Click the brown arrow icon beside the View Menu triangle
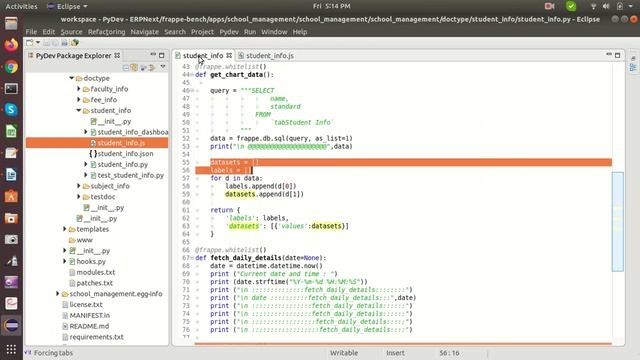640x360 pixels. tap(152, 67)
